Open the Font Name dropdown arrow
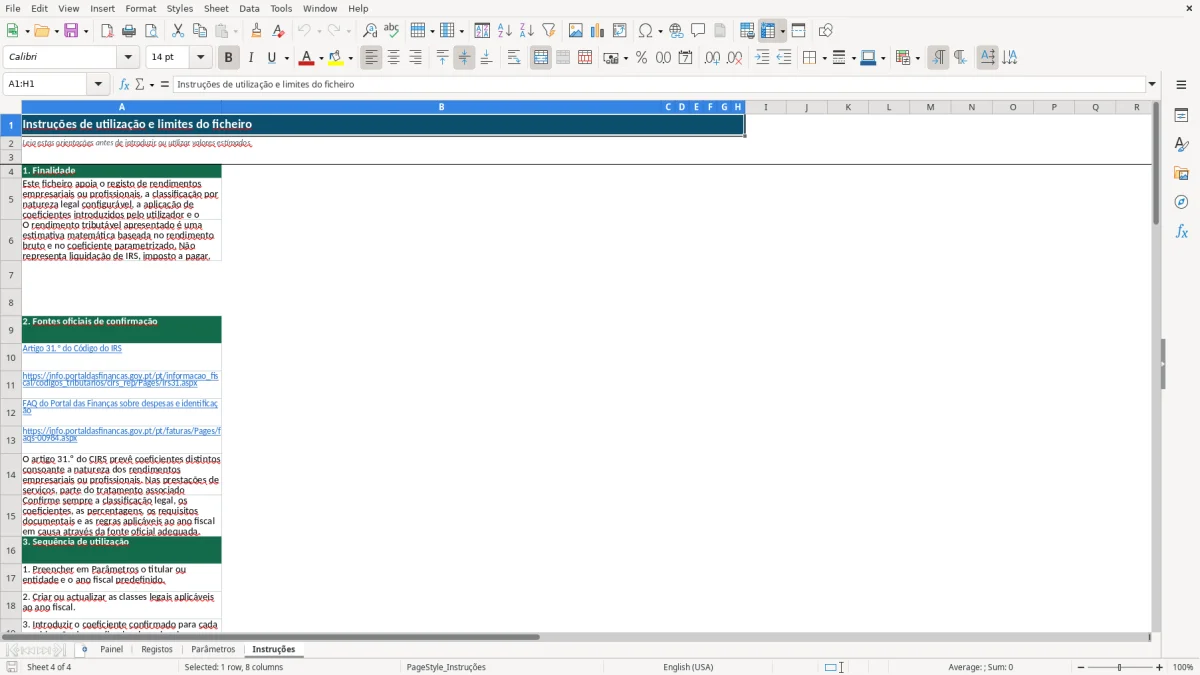Image resolution: width=1200 pixels, height=675 pixels. (x=127, y=58)
